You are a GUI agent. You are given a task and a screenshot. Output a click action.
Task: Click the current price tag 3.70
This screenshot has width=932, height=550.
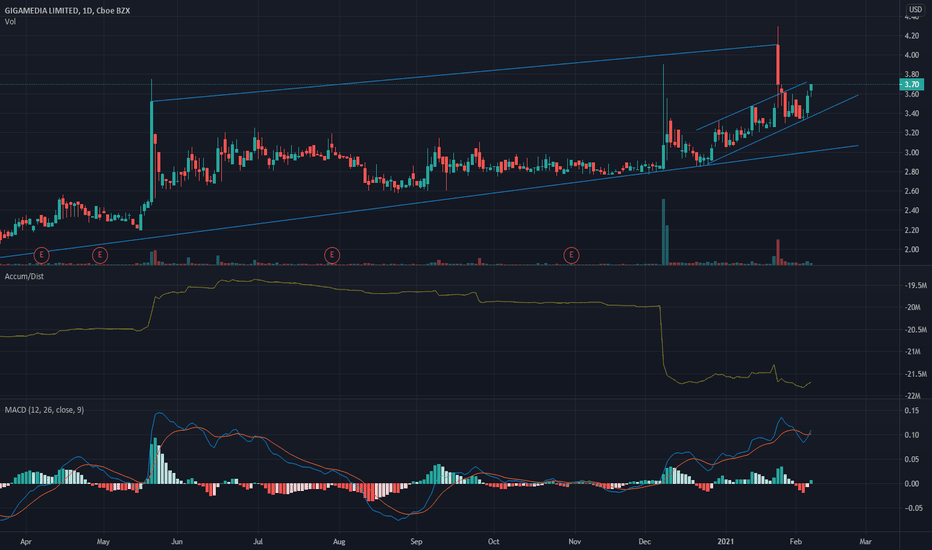pos(912,85)
